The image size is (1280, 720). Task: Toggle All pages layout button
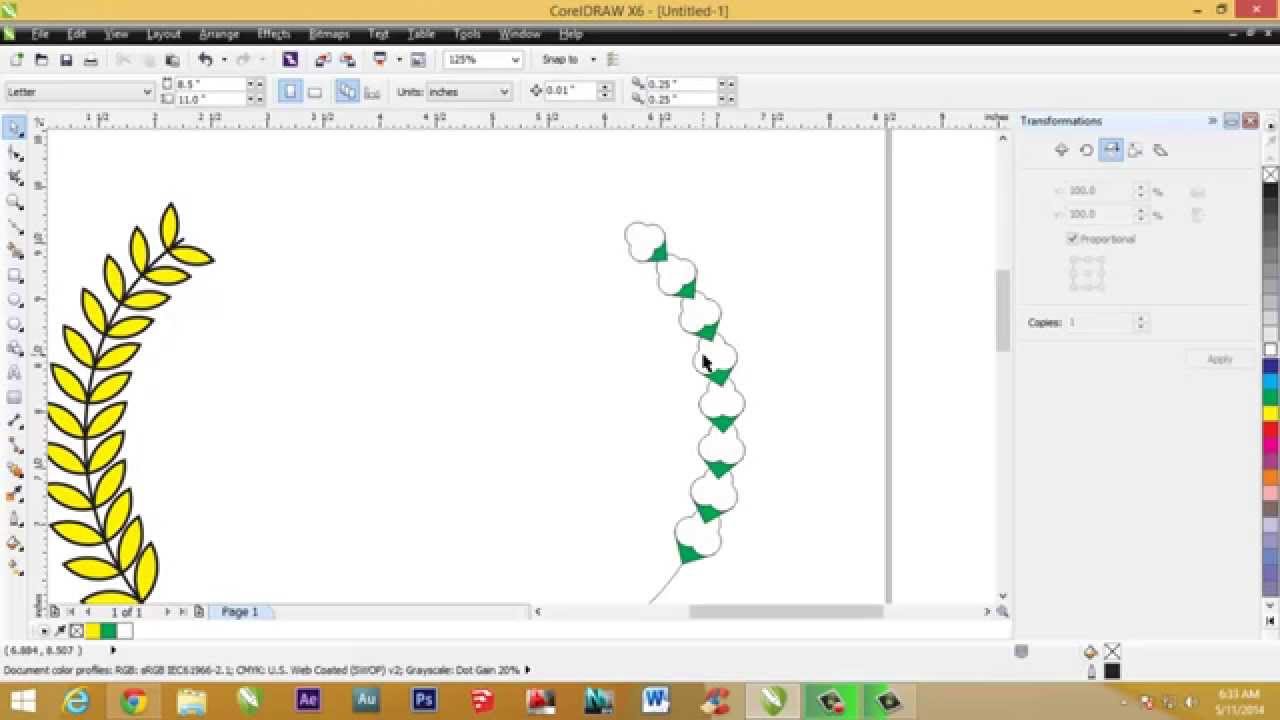(x=347, y=92)
